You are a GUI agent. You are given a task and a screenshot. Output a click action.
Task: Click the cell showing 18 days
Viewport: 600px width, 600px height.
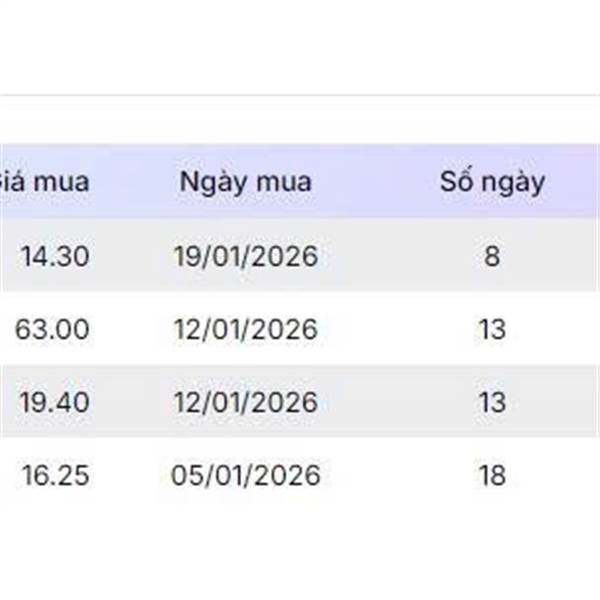pyautogui.click(x=492, y=475)
